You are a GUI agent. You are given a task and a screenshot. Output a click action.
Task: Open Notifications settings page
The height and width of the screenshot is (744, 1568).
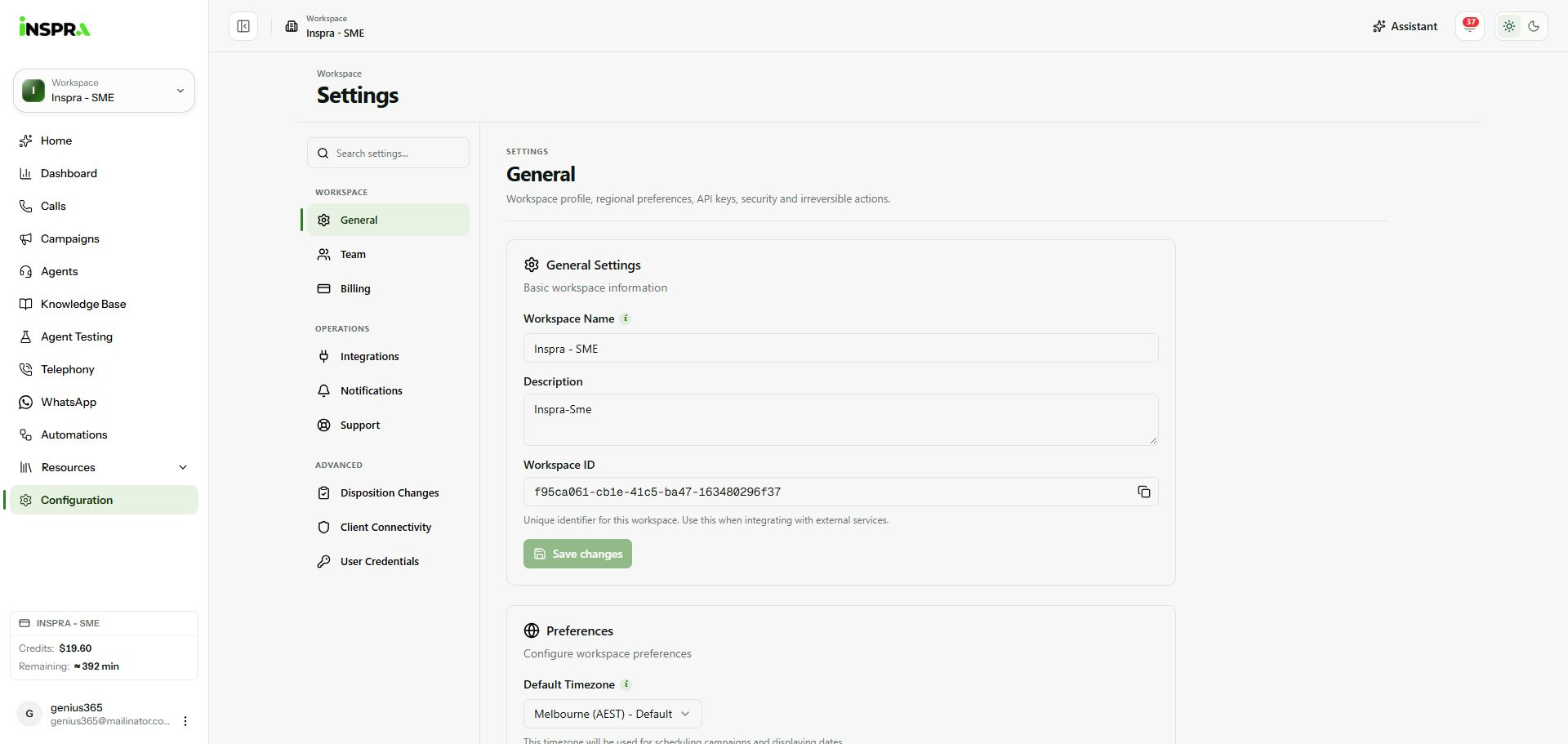click(x=388, y=390)
